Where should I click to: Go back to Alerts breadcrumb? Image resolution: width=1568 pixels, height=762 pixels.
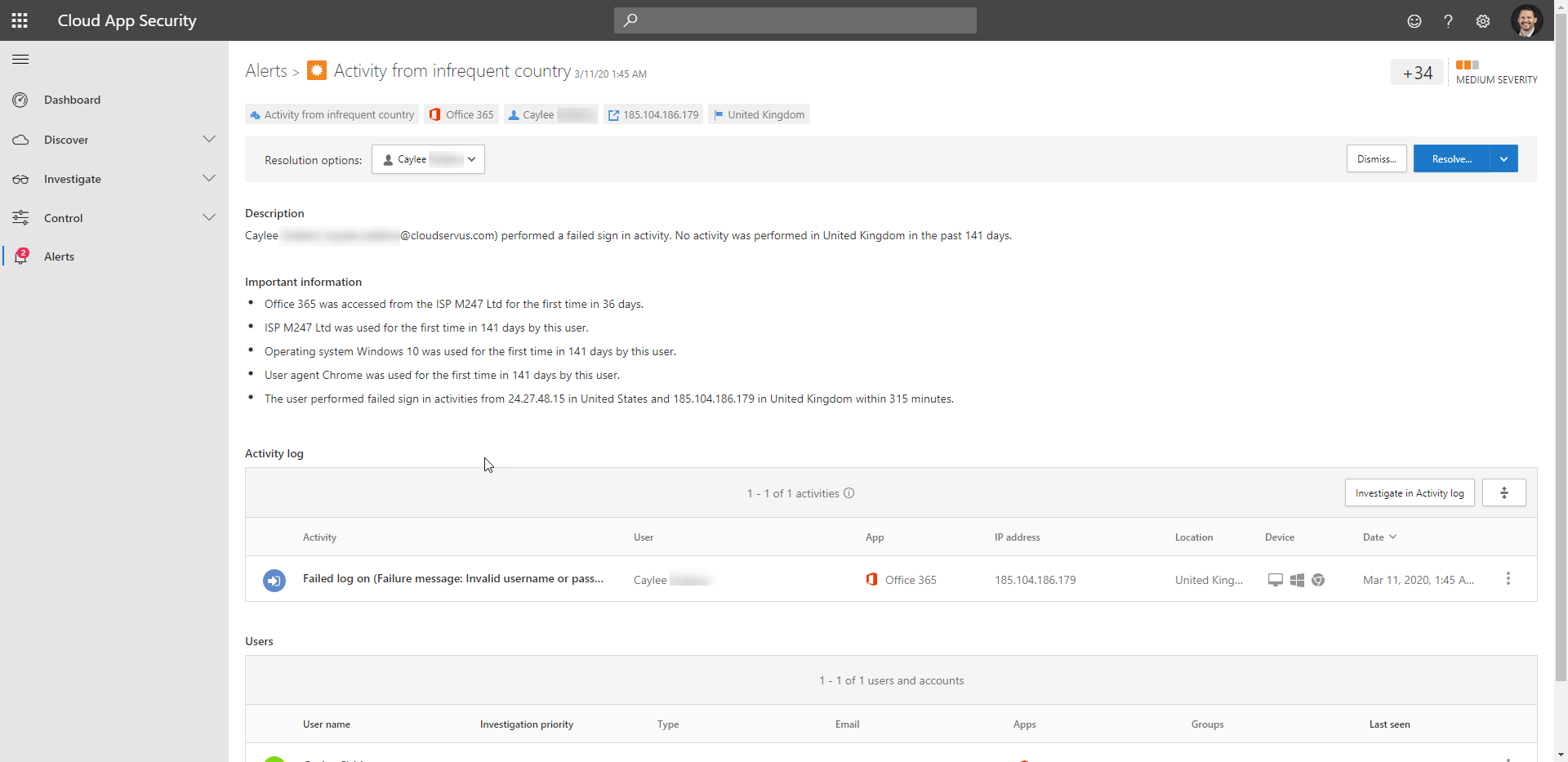(x=266, y=71)
